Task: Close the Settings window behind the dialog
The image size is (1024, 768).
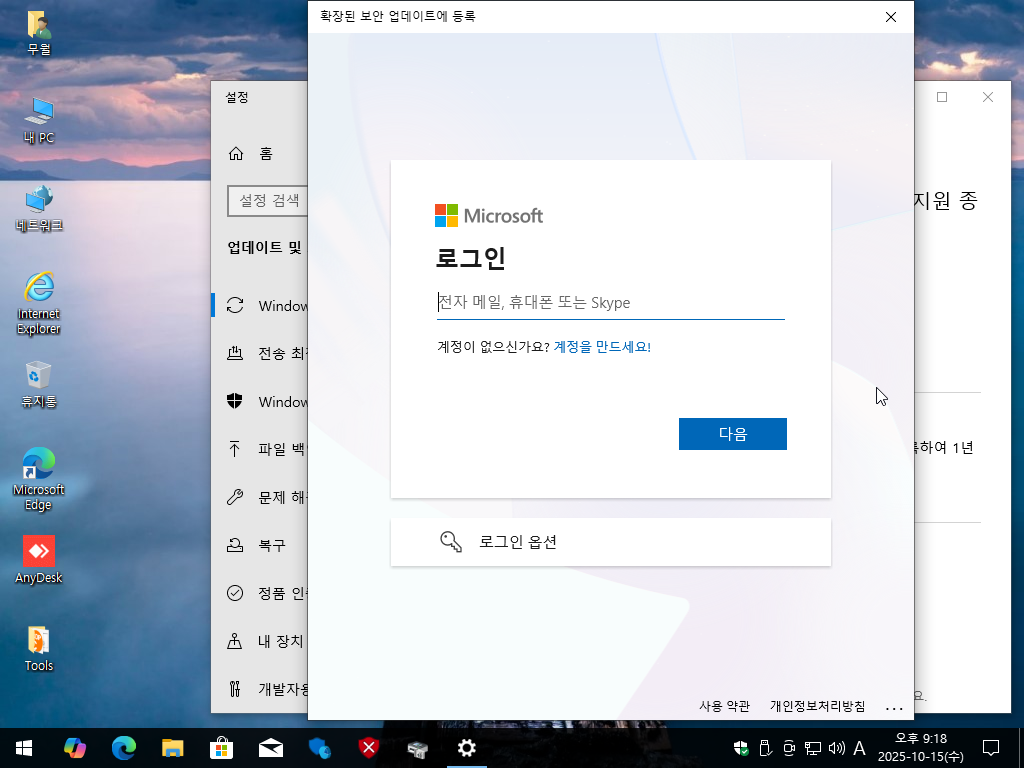Action: [987, 97]
